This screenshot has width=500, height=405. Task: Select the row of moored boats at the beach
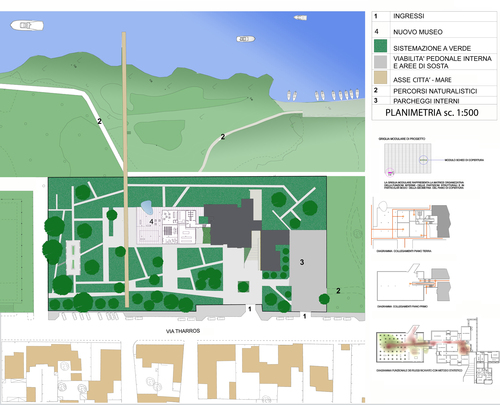[x=323, y=95]
